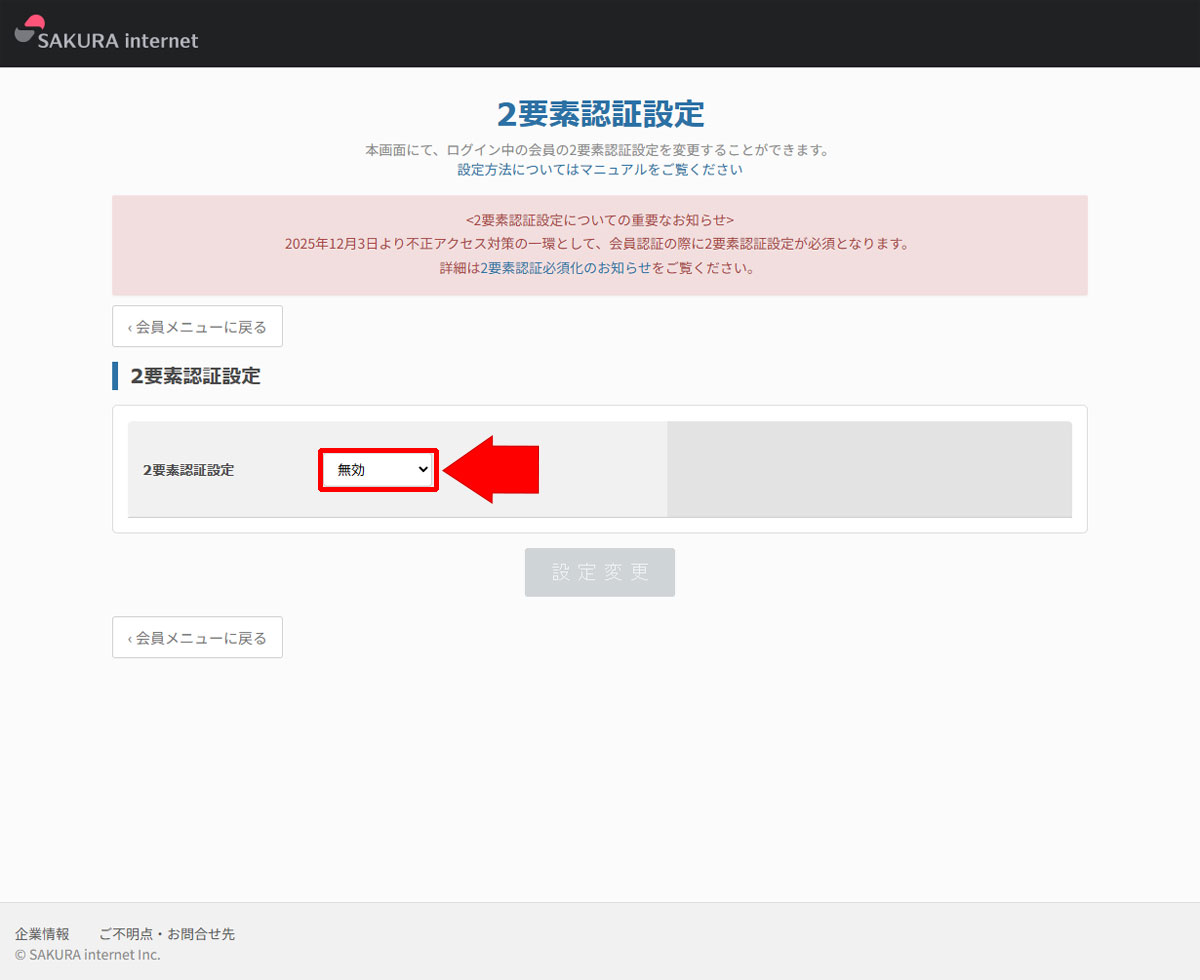This screenshot has width=1200, height=980.
Task: Click the empty gray cell right of dropdown
Action: [868, 468]
